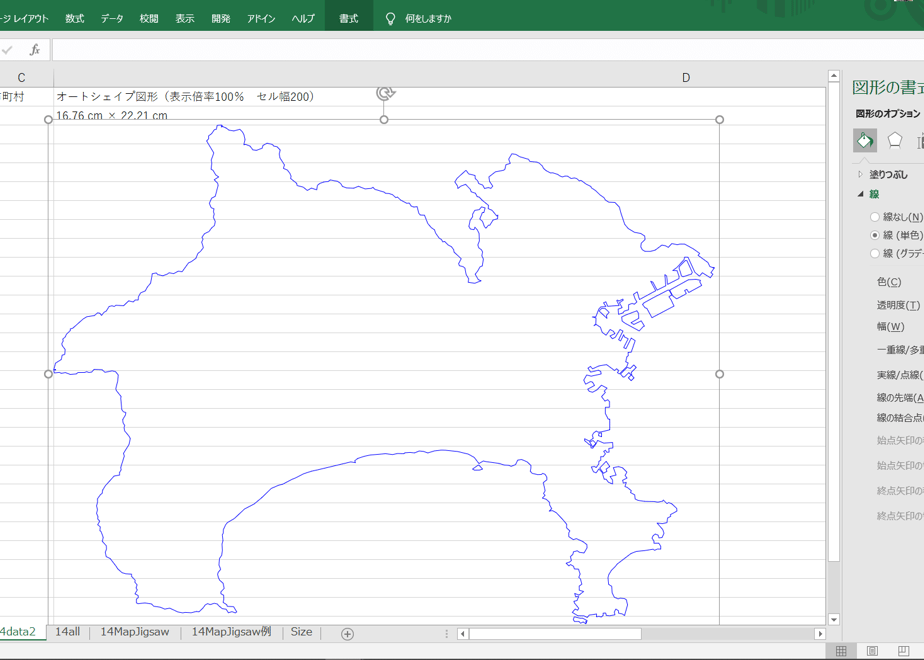Open the アドイン ribbon tab
The width and height of the screenshot is (924, 660).
click(261, 19)
